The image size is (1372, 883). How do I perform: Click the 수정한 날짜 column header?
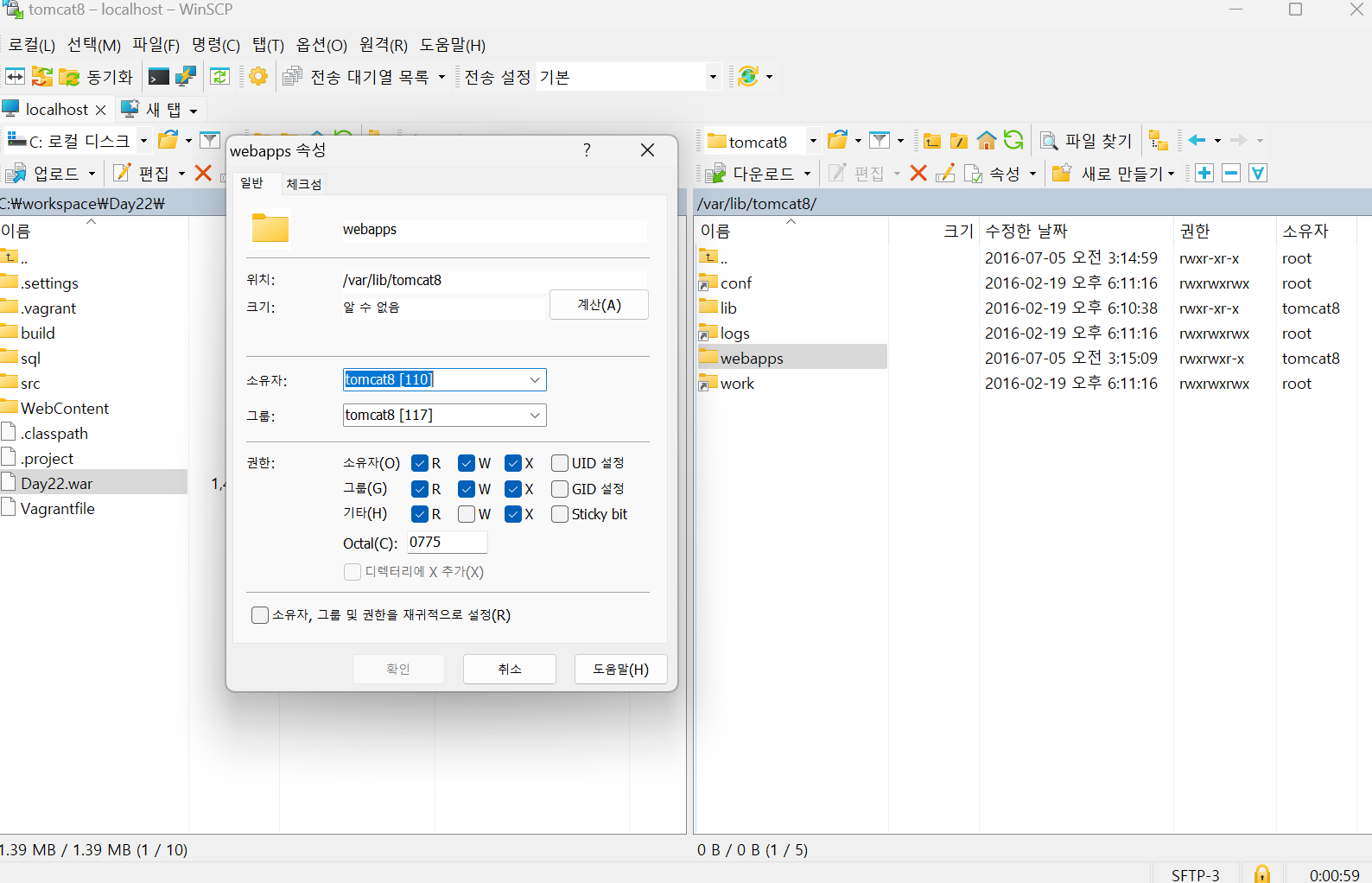click(1026, 231)
